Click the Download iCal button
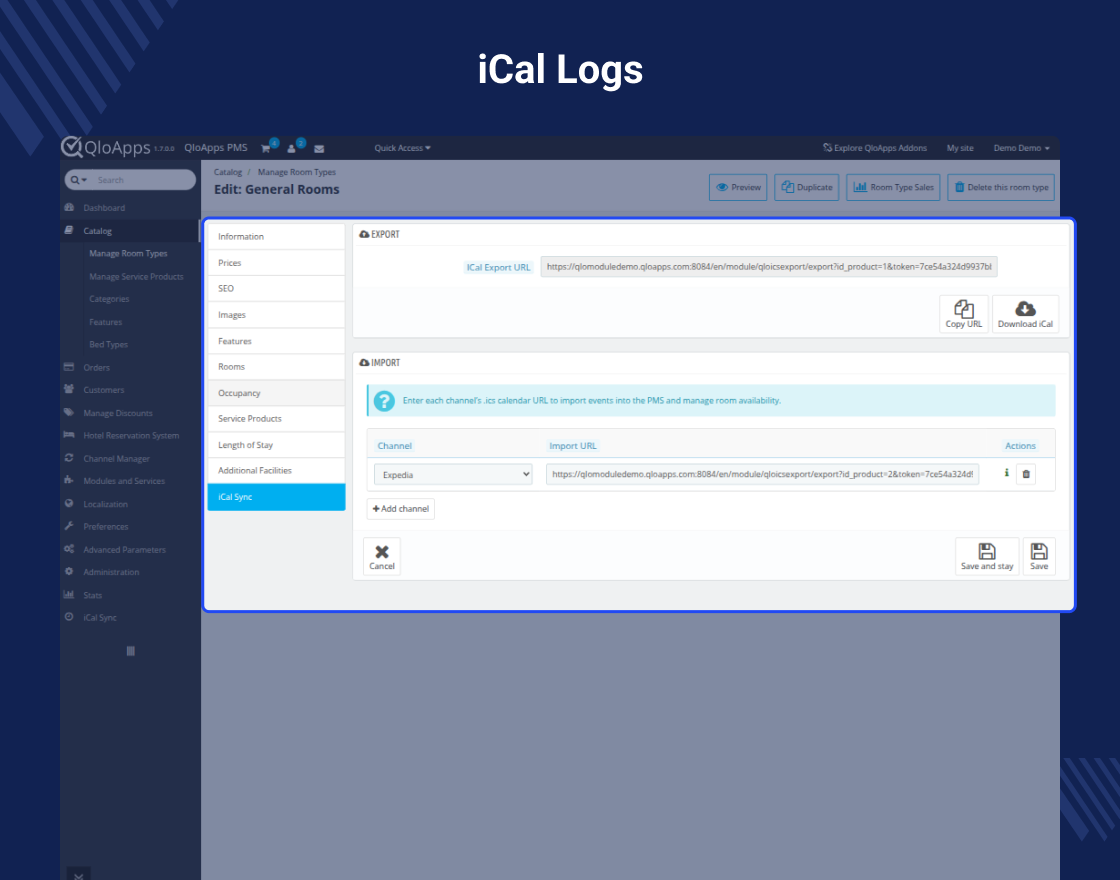The image size is (1120, 880). pyautogui.click(x=1025, y=314)
